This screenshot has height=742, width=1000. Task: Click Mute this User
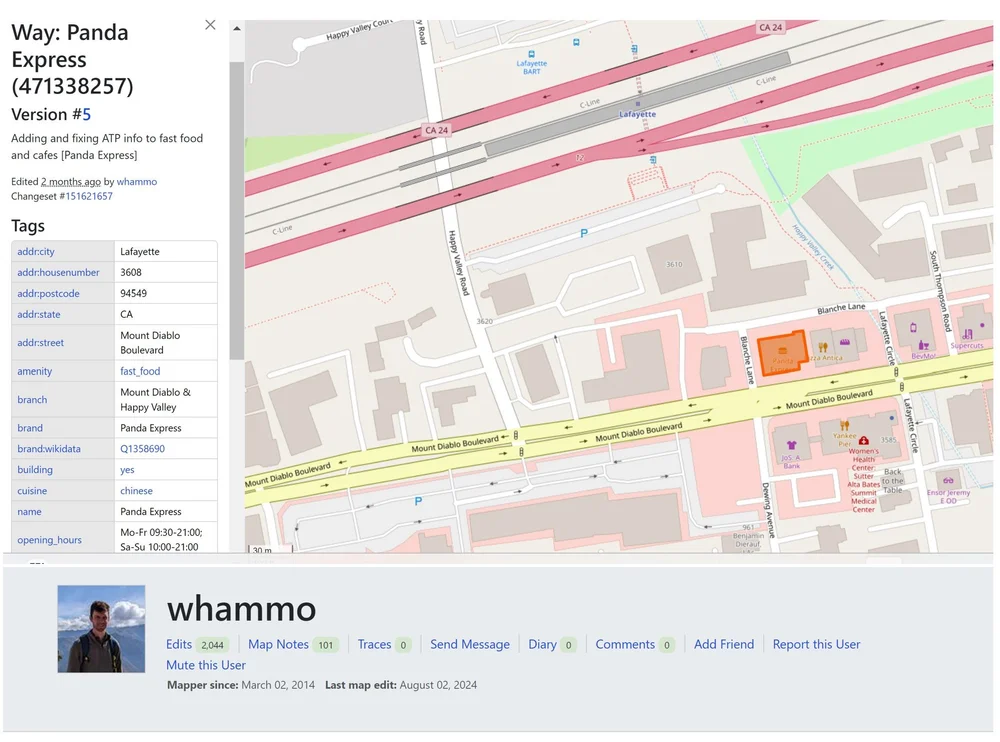[x=206, y=665]
